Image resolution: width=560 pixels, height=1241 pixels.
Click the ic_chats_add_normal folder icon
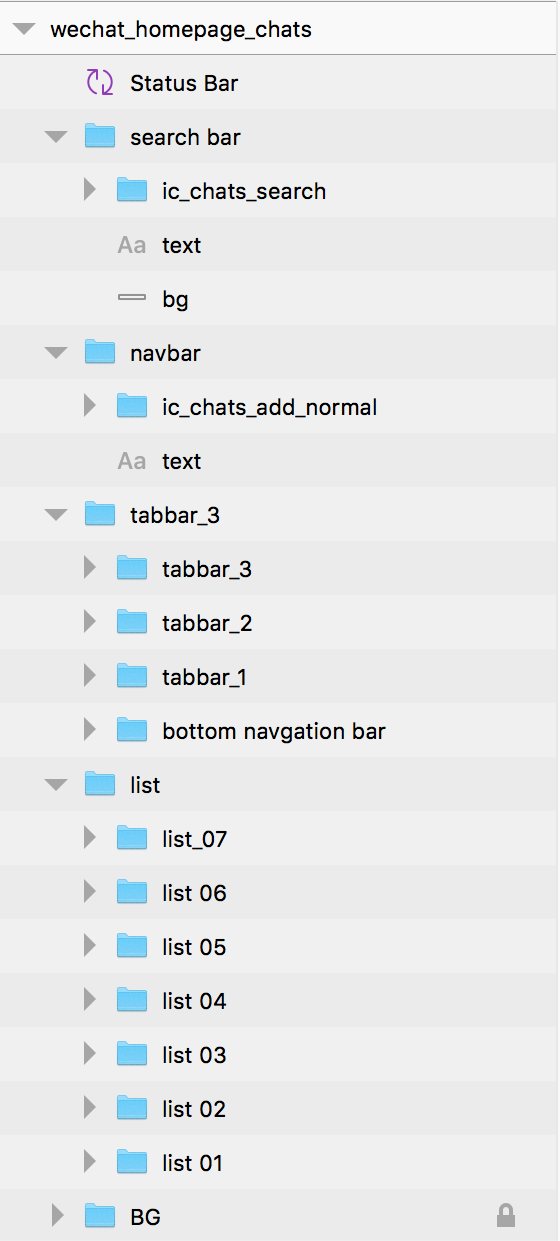pos(132,407)
